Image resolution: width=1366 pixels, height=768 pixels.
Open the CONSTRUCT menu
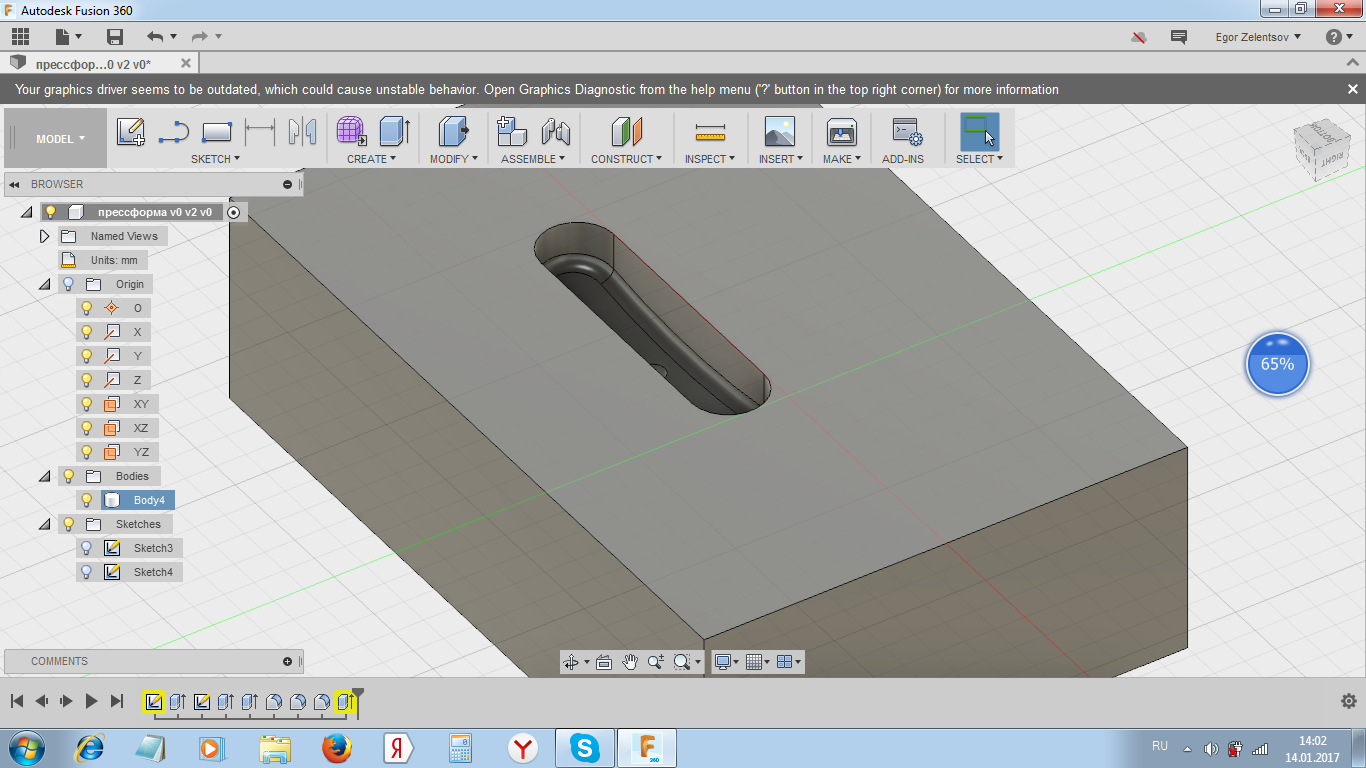coord(626,159)
